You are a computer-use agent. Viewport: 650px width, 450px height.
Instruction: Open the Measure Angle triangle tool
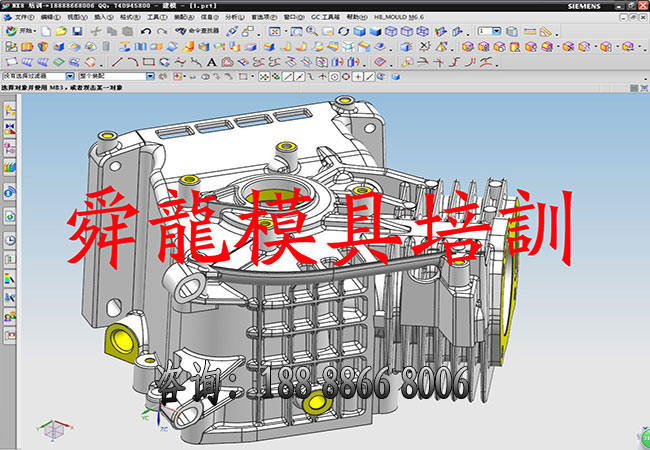pos(546,31)
